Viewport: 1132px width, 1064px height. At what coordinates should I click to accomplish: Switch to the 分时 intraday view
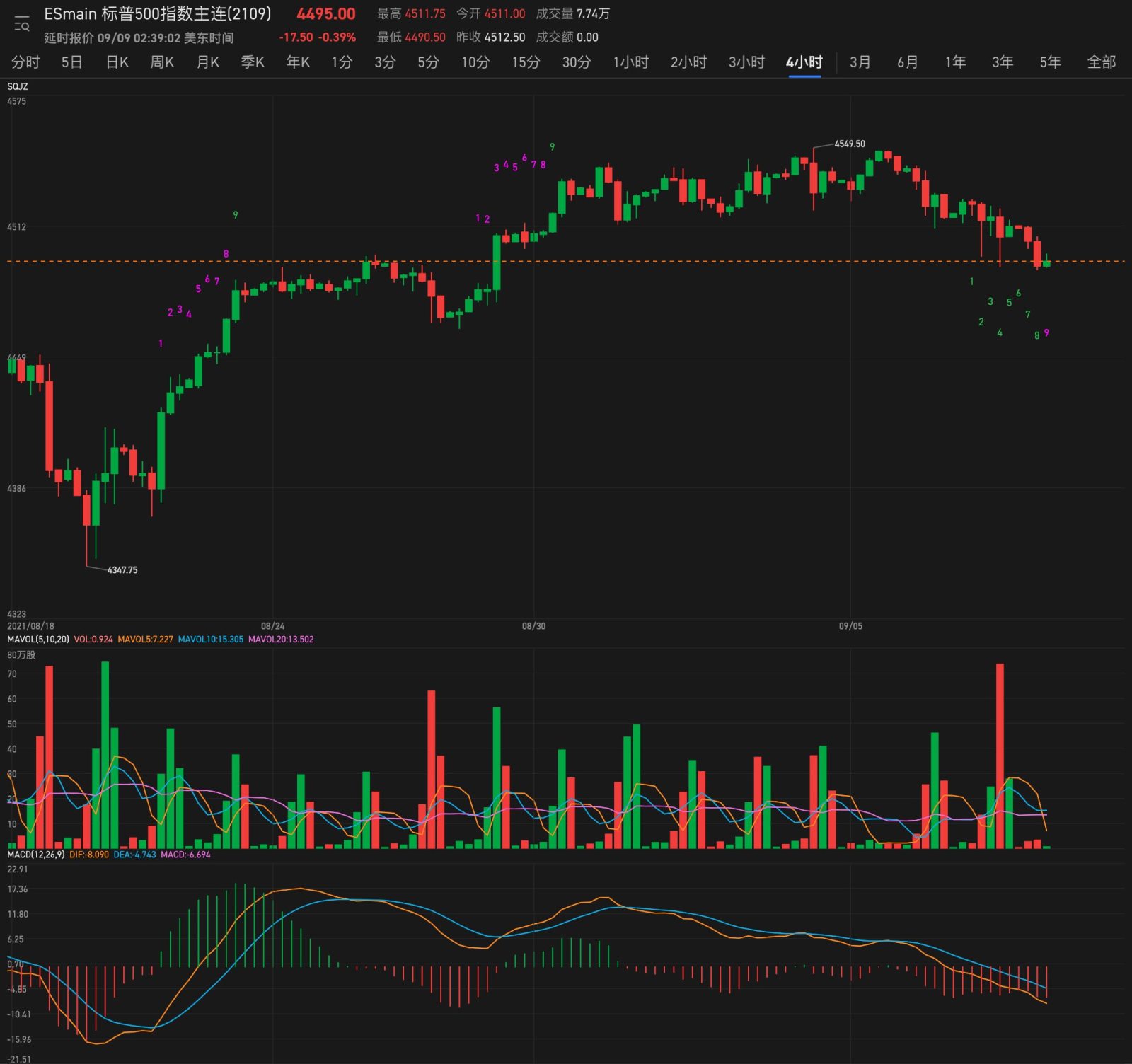click(25, 62)
